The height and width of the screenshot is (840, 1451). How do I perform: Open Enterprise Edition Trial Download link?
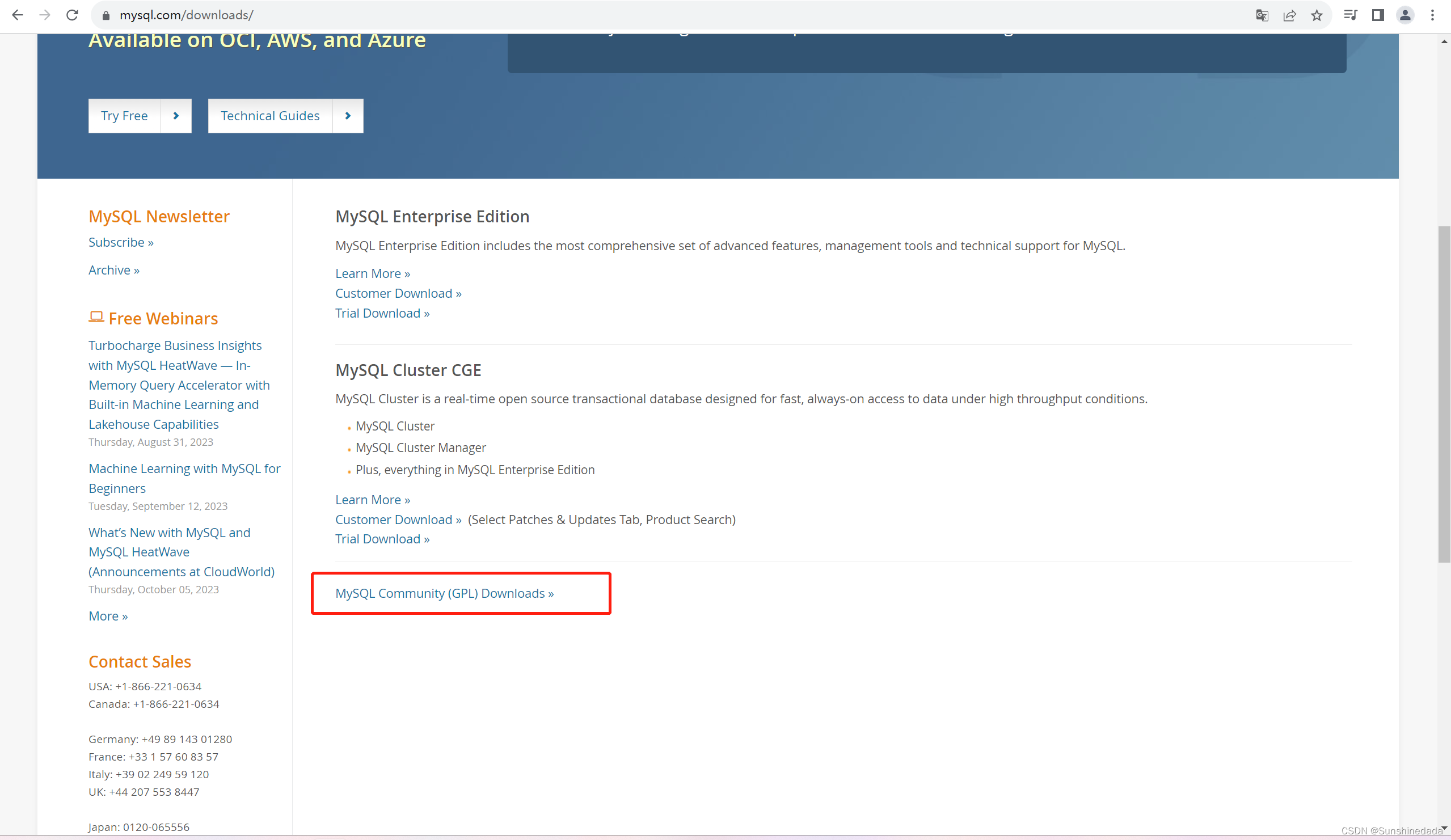(x=382, y=313)
